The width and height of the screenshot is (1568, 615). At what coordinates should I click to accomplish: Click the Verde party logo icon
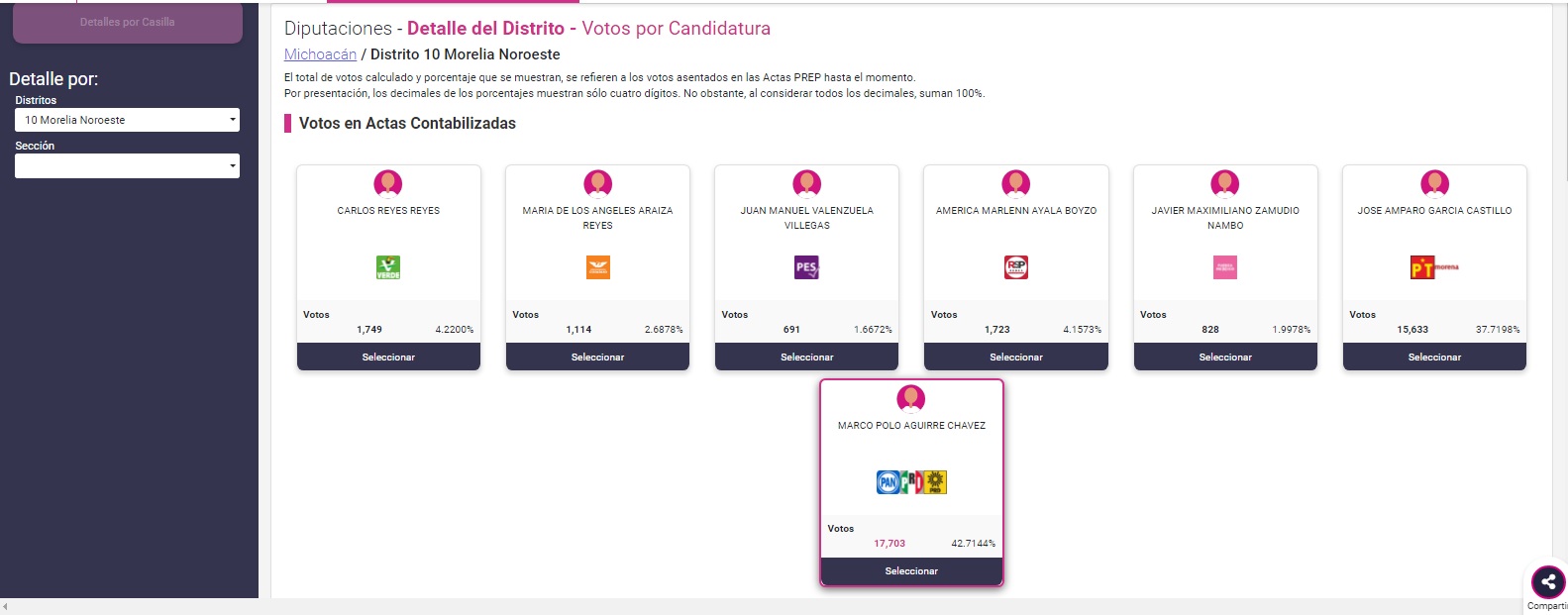(x=388, y=267)
